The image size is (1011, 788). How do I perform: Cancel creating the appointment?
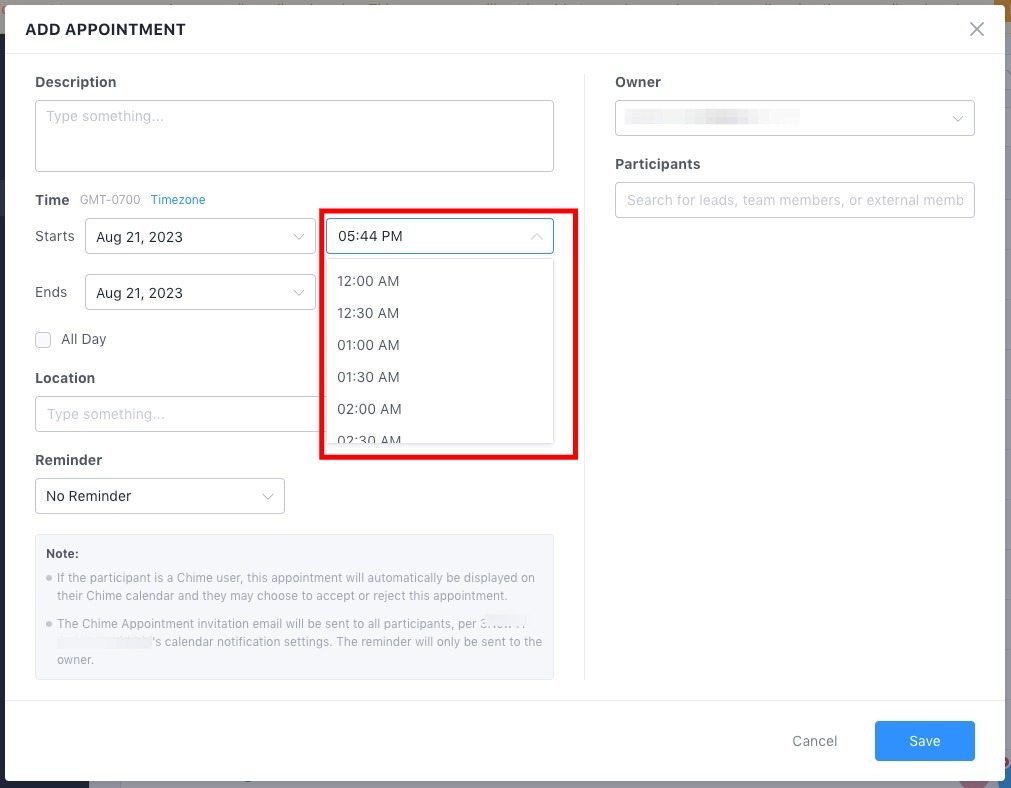[814, 741]
